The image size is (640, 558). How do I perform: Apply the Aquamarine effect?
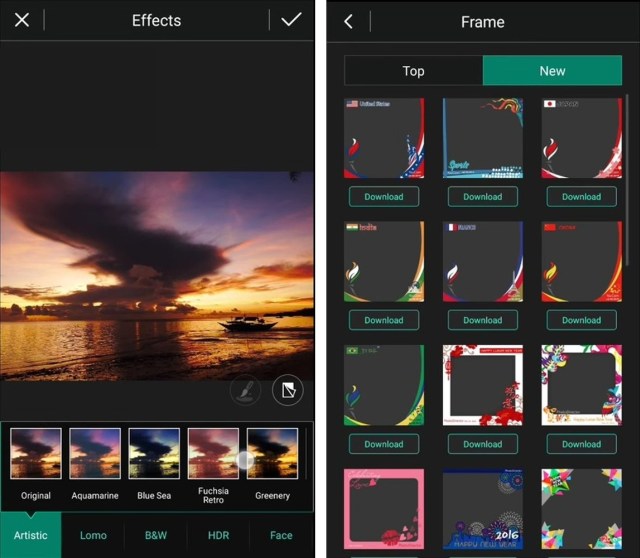point(95,454)
